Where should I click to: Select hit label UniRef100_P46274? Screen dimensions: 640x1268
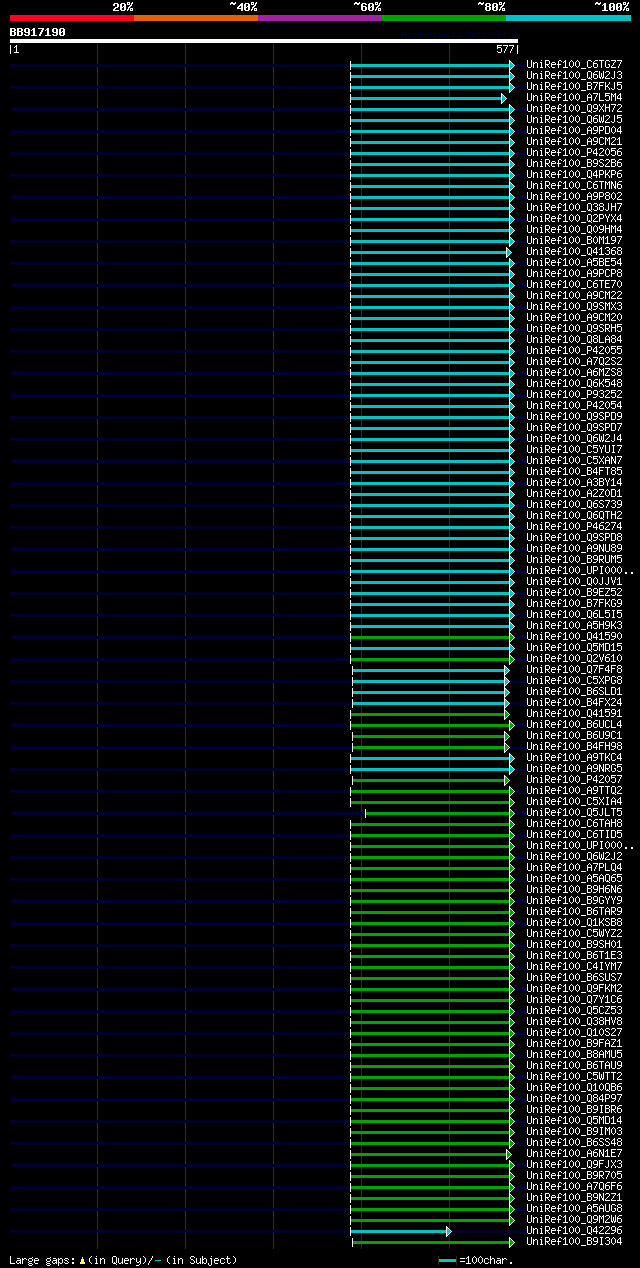(x=574, y=527)
